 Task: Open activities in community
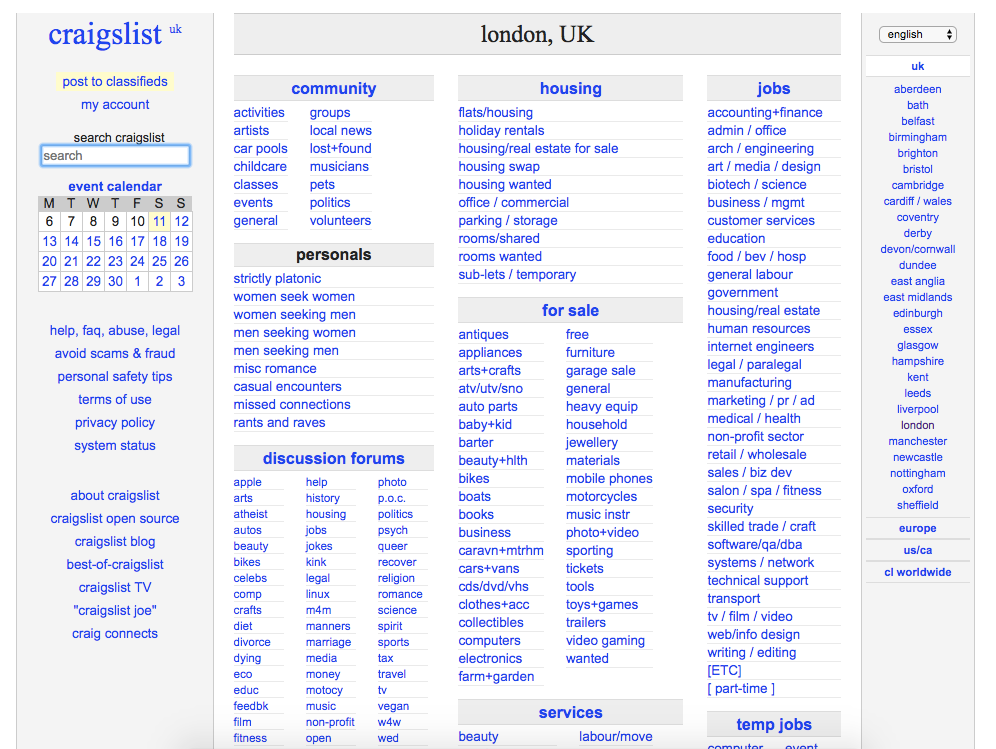click(x=259, y=112)
